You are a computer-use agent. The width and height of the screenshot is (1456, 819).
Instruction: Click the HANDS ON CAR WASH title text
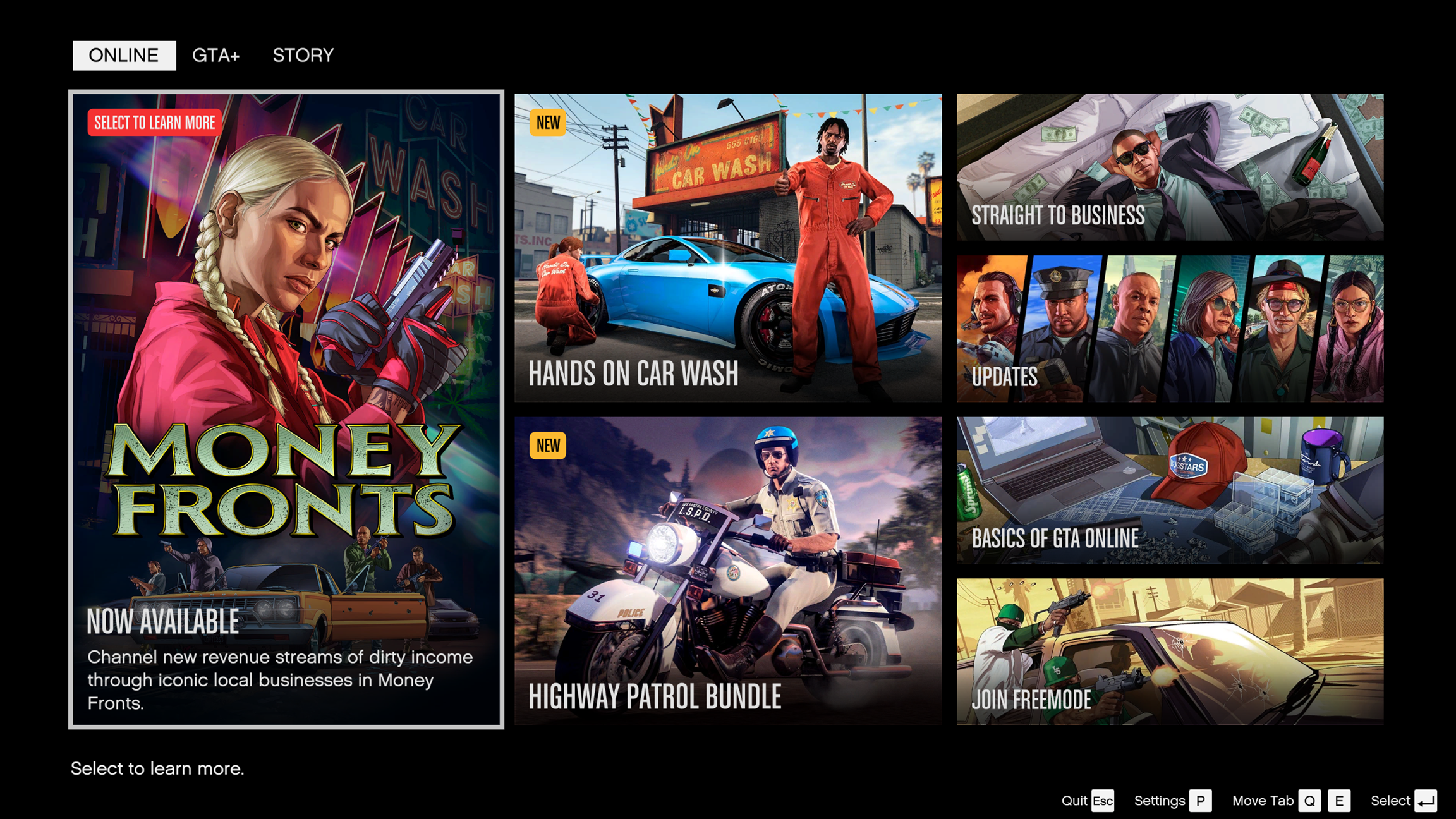click(x=633, y=373)
